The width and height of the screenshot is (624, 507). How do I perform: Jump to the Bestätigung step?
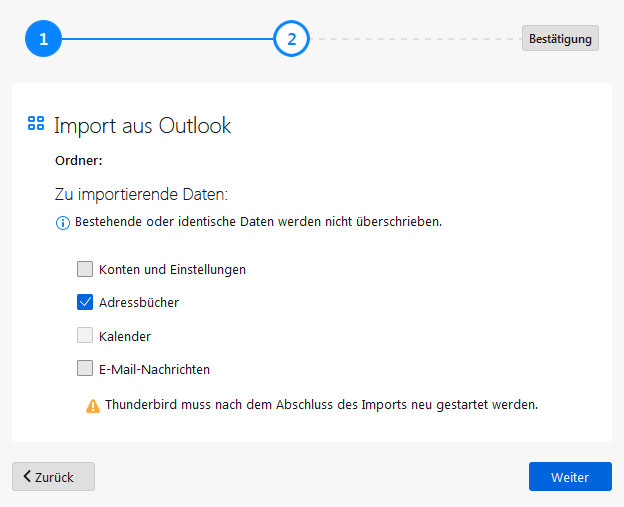pos(560,39)
